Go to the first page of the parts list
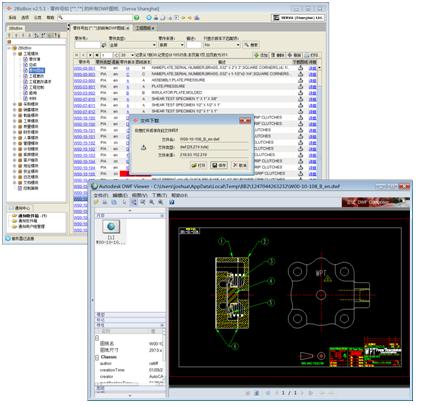 tap(77, 55)
